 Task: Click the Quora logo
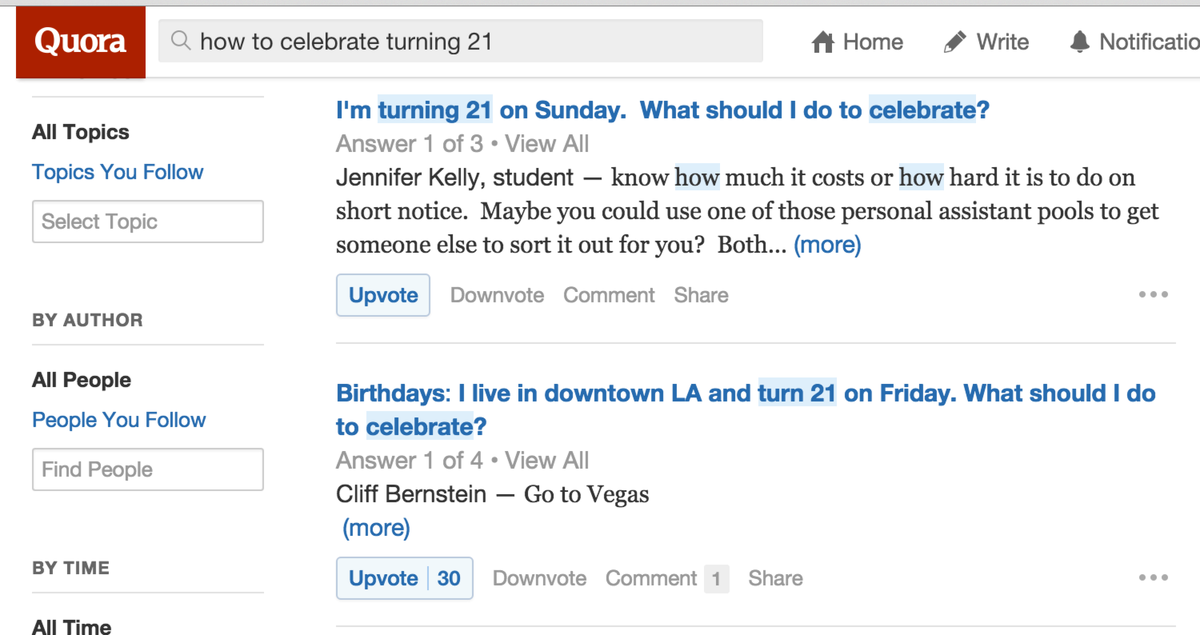80,42
